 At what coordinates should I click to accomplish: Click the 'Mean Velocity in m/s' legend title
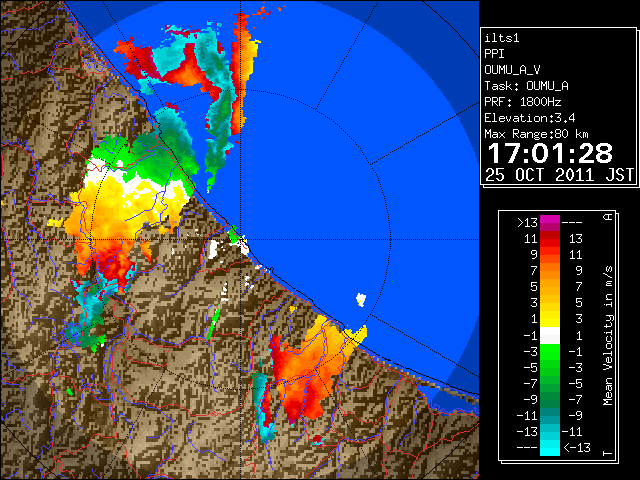point(609,336)
